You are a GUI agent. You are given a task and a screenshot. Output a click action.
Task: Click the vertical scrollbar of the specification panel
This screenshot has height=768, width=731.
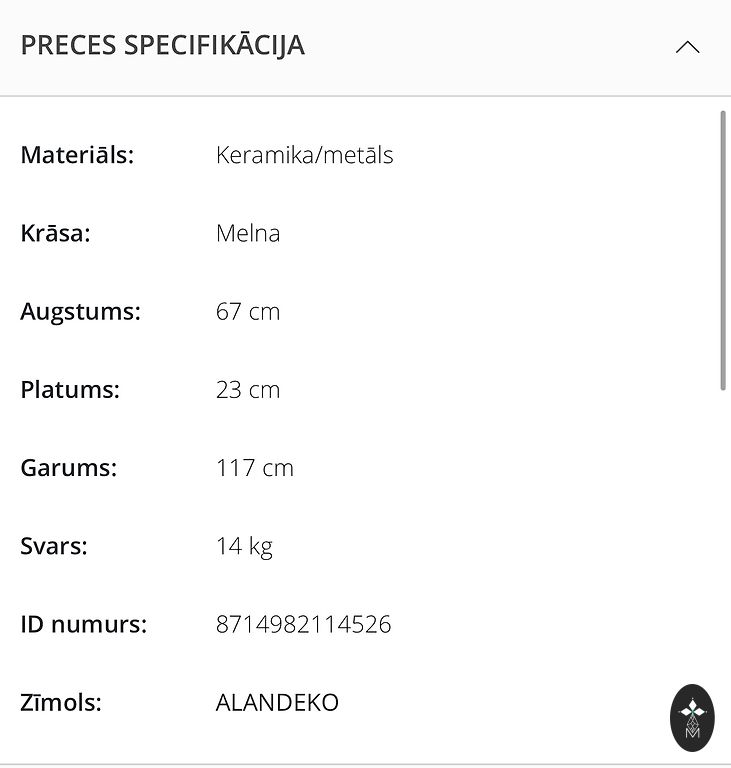coord(723,250)
